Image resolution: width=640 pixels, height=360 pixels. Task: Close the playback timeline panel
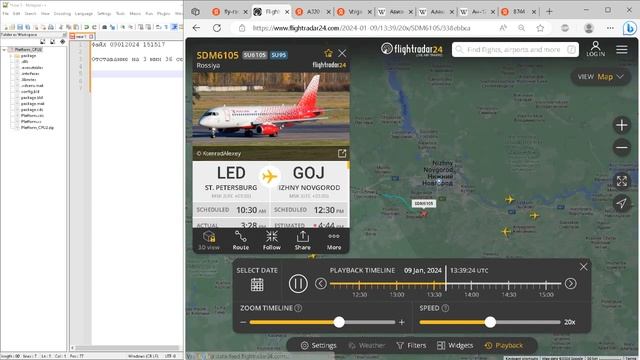click(583, 267)
